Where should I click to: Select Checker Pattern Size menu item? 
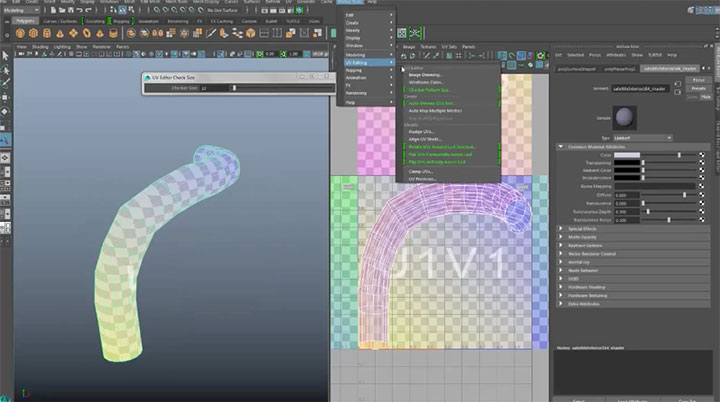point(429,90)
